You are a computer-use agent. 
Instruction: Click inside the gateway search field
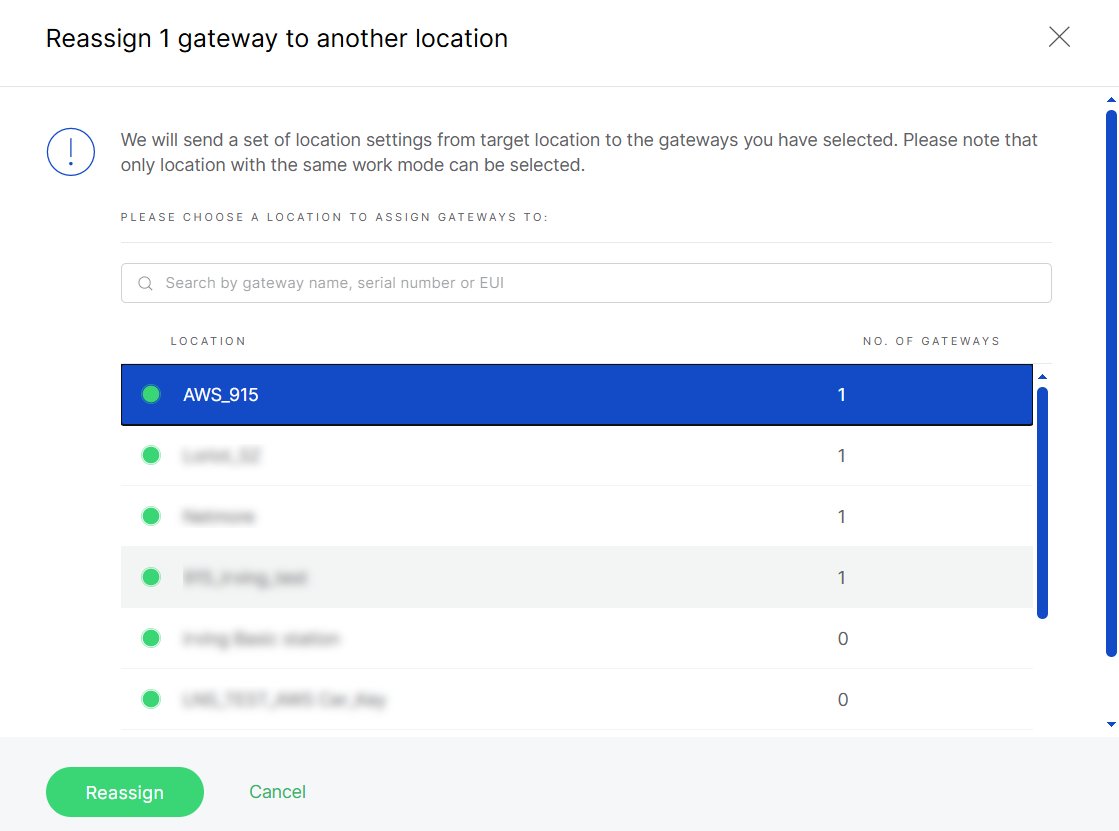pyautogui.click(x=586, y=283)
